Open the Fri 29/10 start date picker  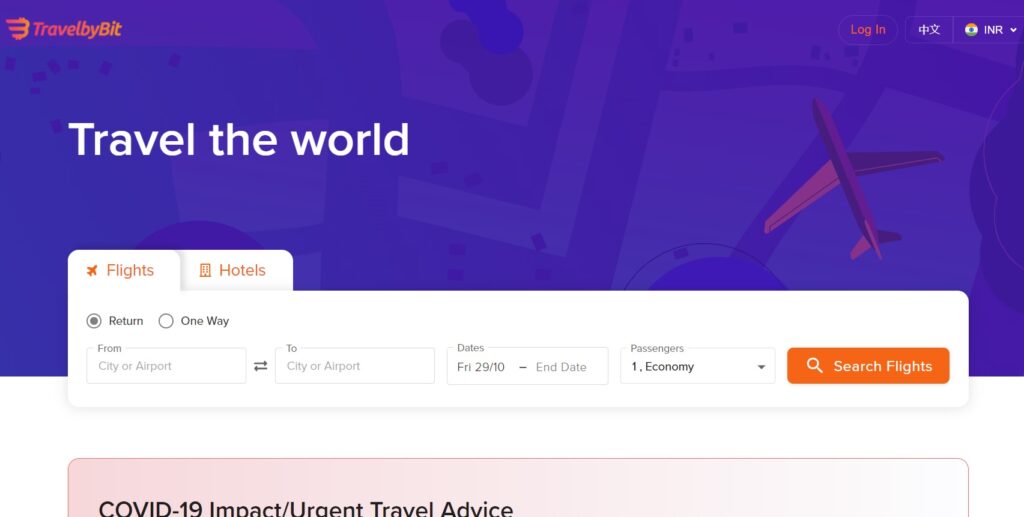(x=481, y=367)
